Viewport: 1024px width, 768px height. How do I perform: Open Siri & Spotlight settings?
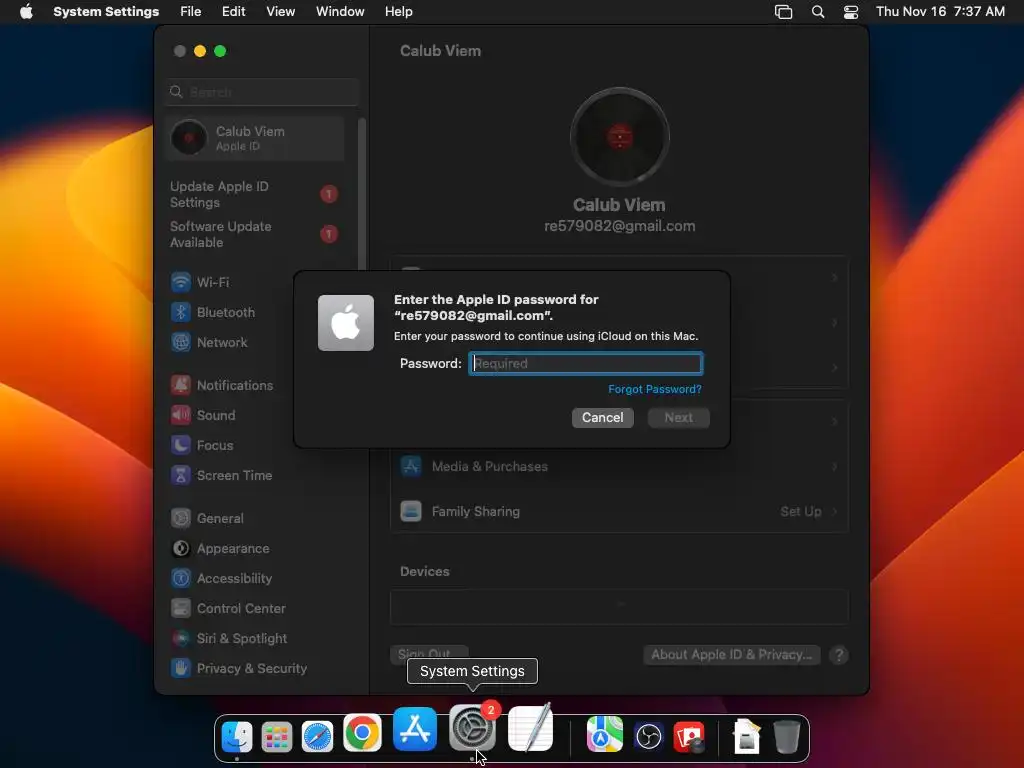(x=229, y=639)
